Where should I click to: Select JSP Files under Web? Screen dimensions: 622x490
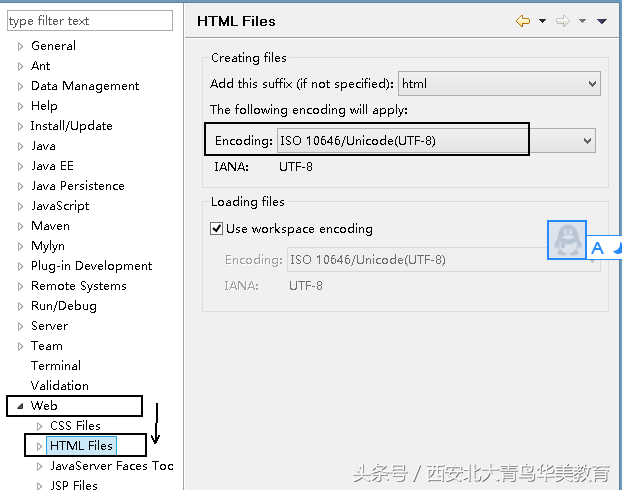pos(74,485)
